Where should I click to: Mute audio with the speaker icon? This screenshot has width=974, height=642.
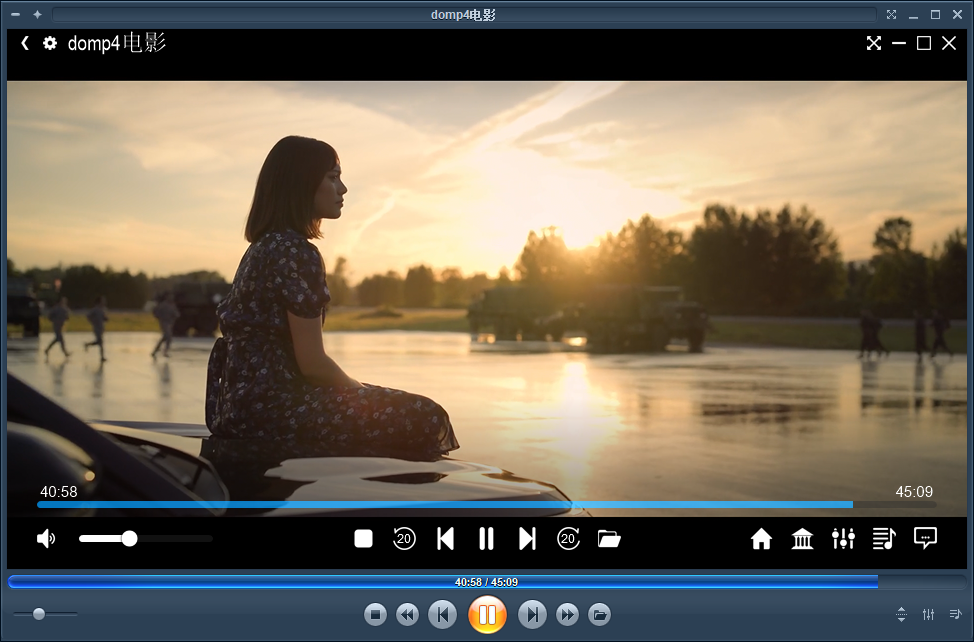46,539
